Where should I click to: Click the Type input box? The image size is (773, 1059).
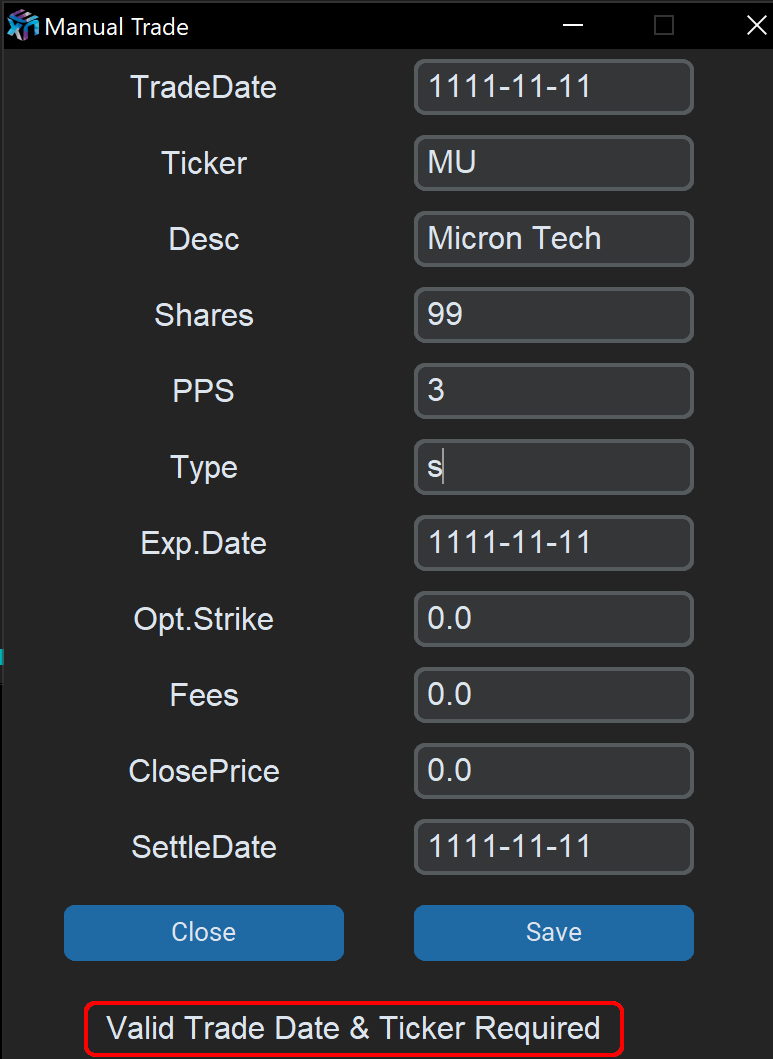pyautogui.click(x=553, y=467)
